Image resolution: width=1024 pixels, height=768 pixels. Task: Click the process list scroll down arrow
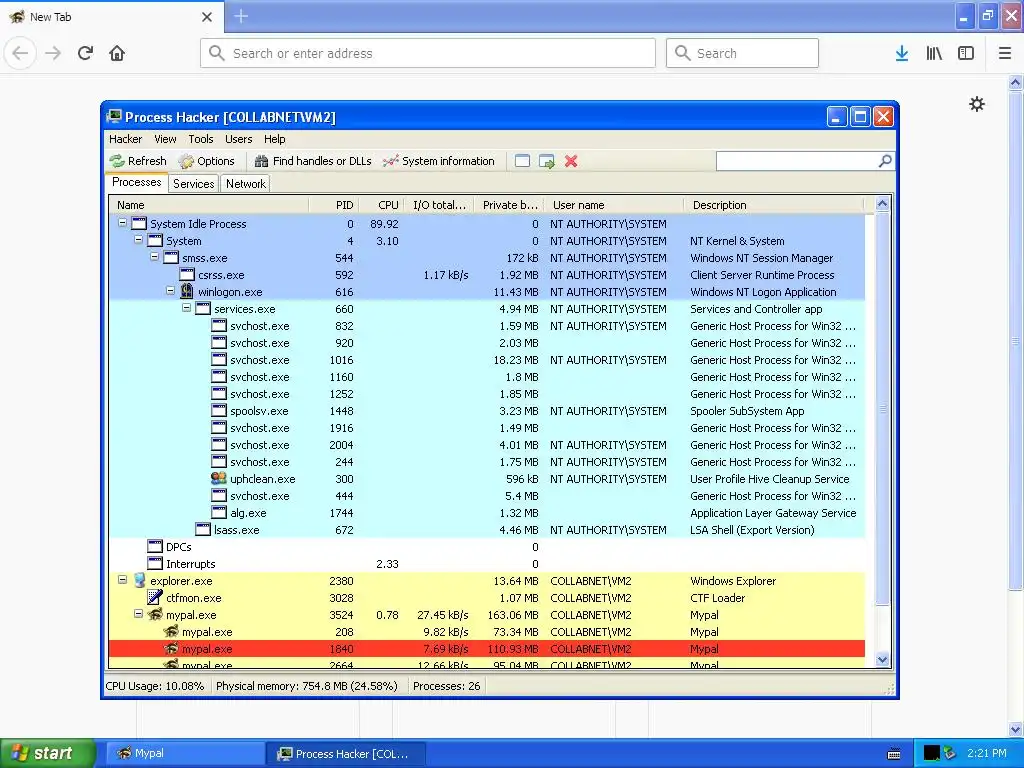[882, 660]
